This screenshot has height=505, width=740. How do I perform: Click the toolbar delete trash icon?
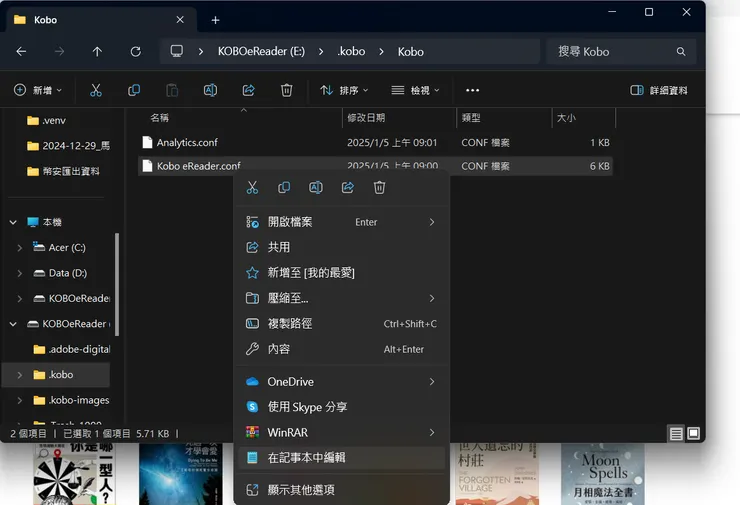(287, 90)
